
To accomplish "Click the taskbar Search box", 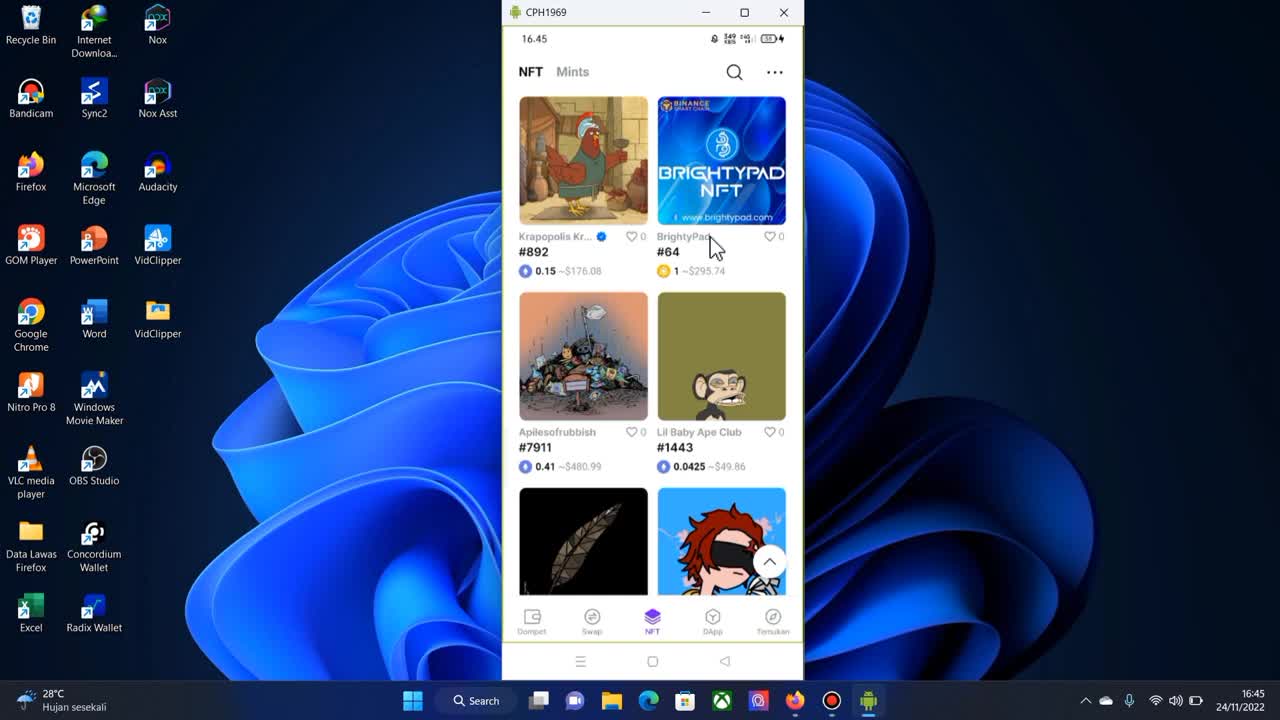I will coord(476,701).
